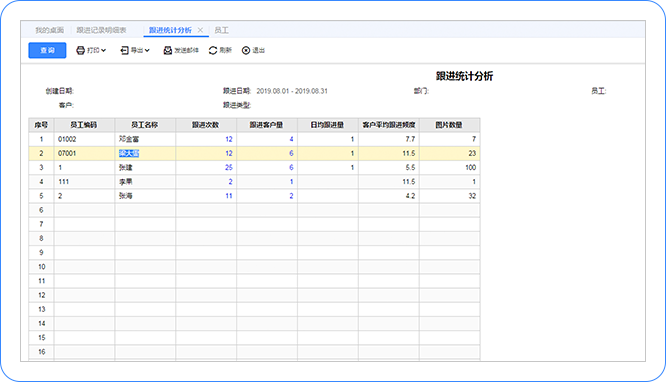The image size is (666, 382).
Task: Click the 日均跟进量 column header
Action: click(327, 125)
